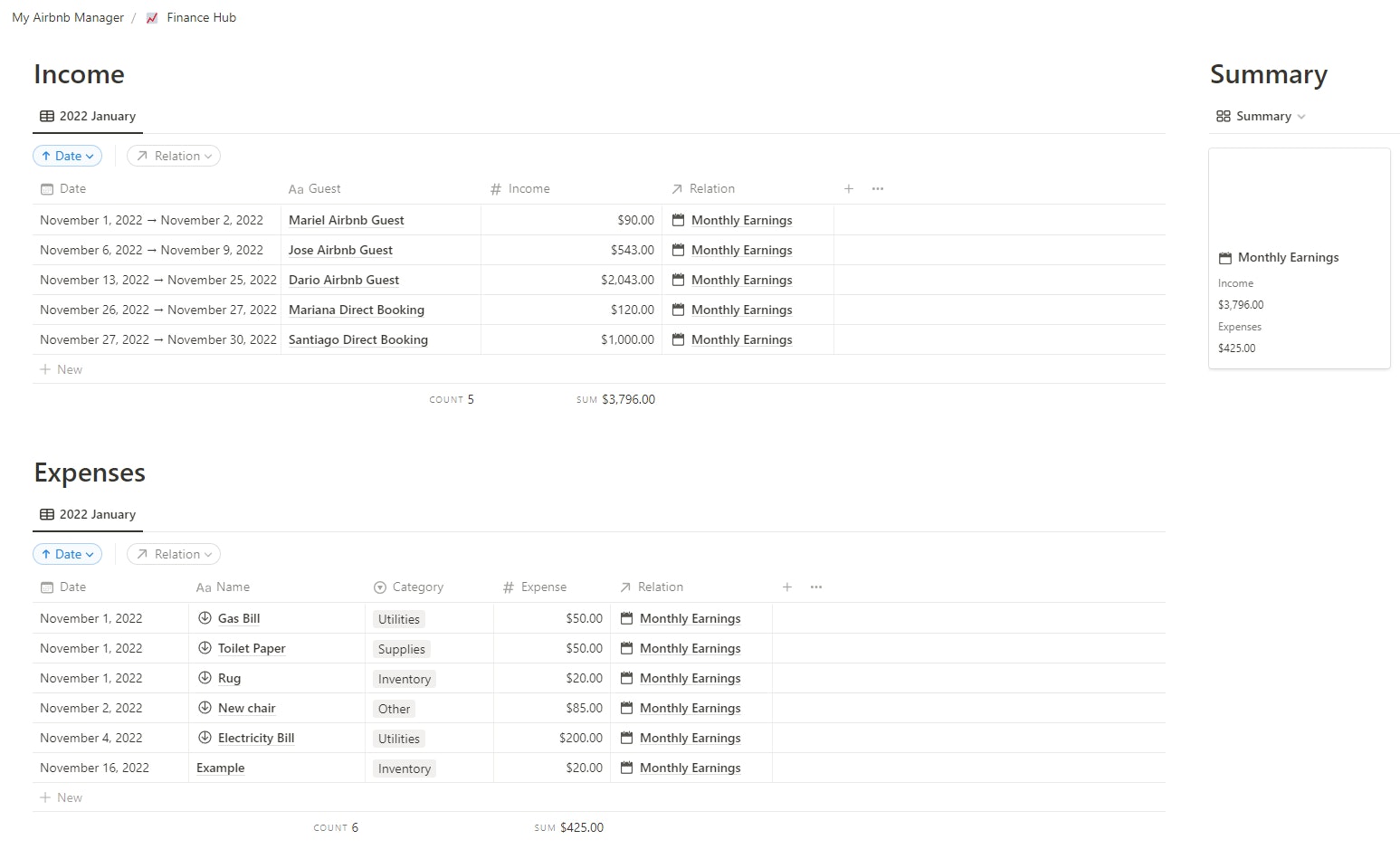Click the November 6, 2022 → November 9, 2022 date cell
Screen dimensions: 1400x859
(157, 250)
